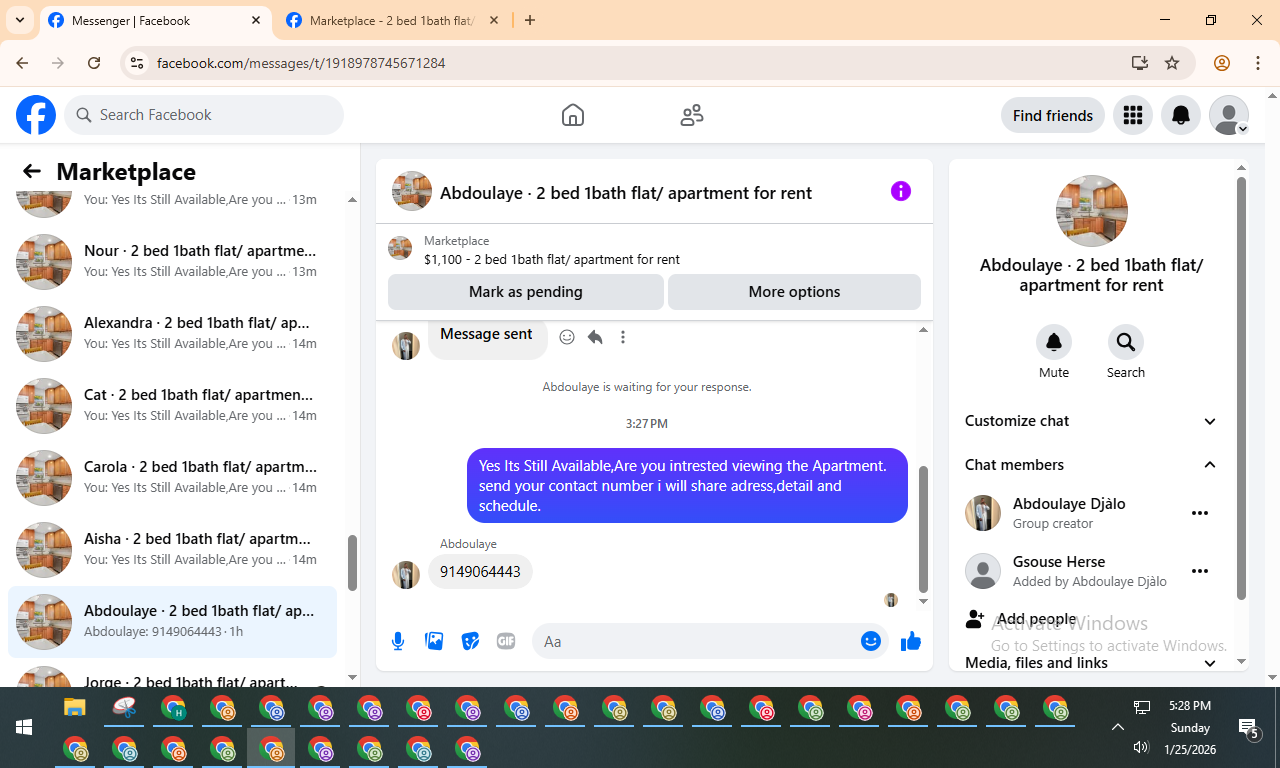Switch to the Messenger | Facebook tab
Image resolution: width=1280 pixels, height=768 pixels.
(x=157, y=20)
